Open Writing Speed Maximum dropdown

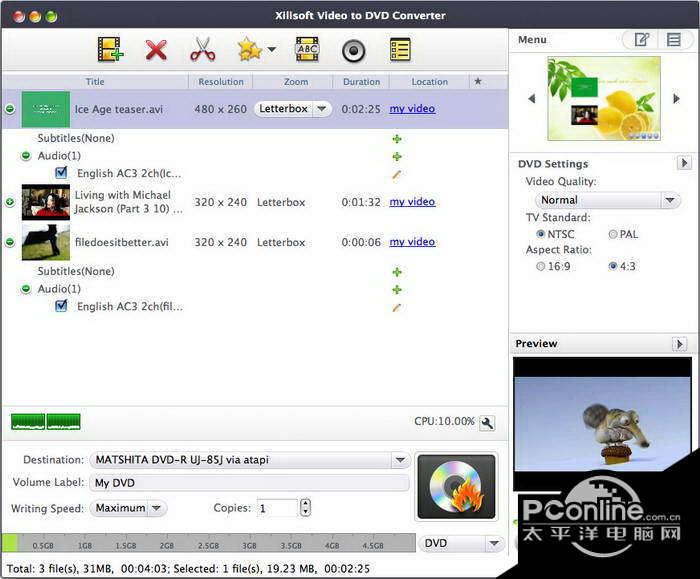point(129,508)
